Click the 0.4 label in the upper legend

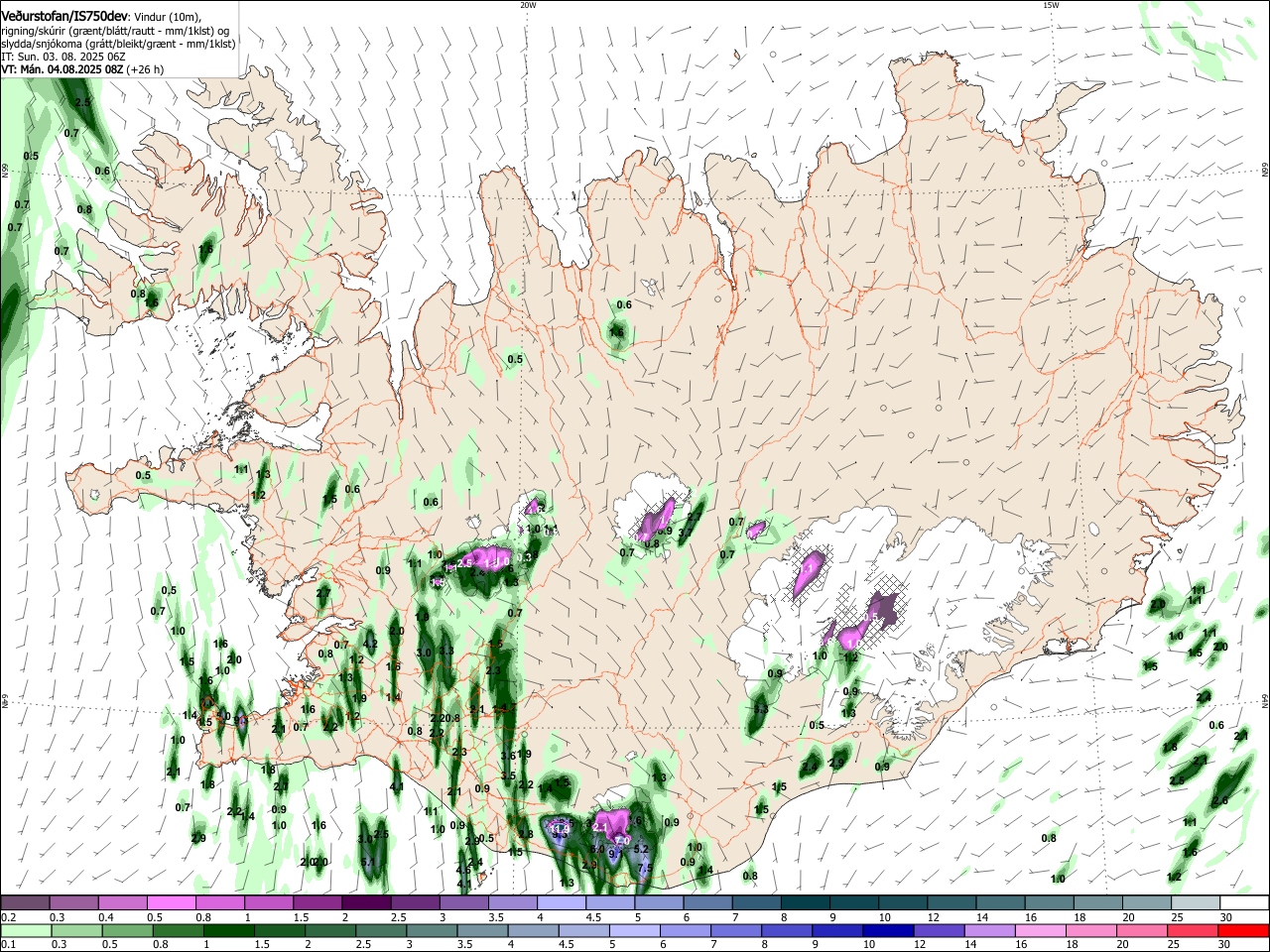(x=107, y=917)
